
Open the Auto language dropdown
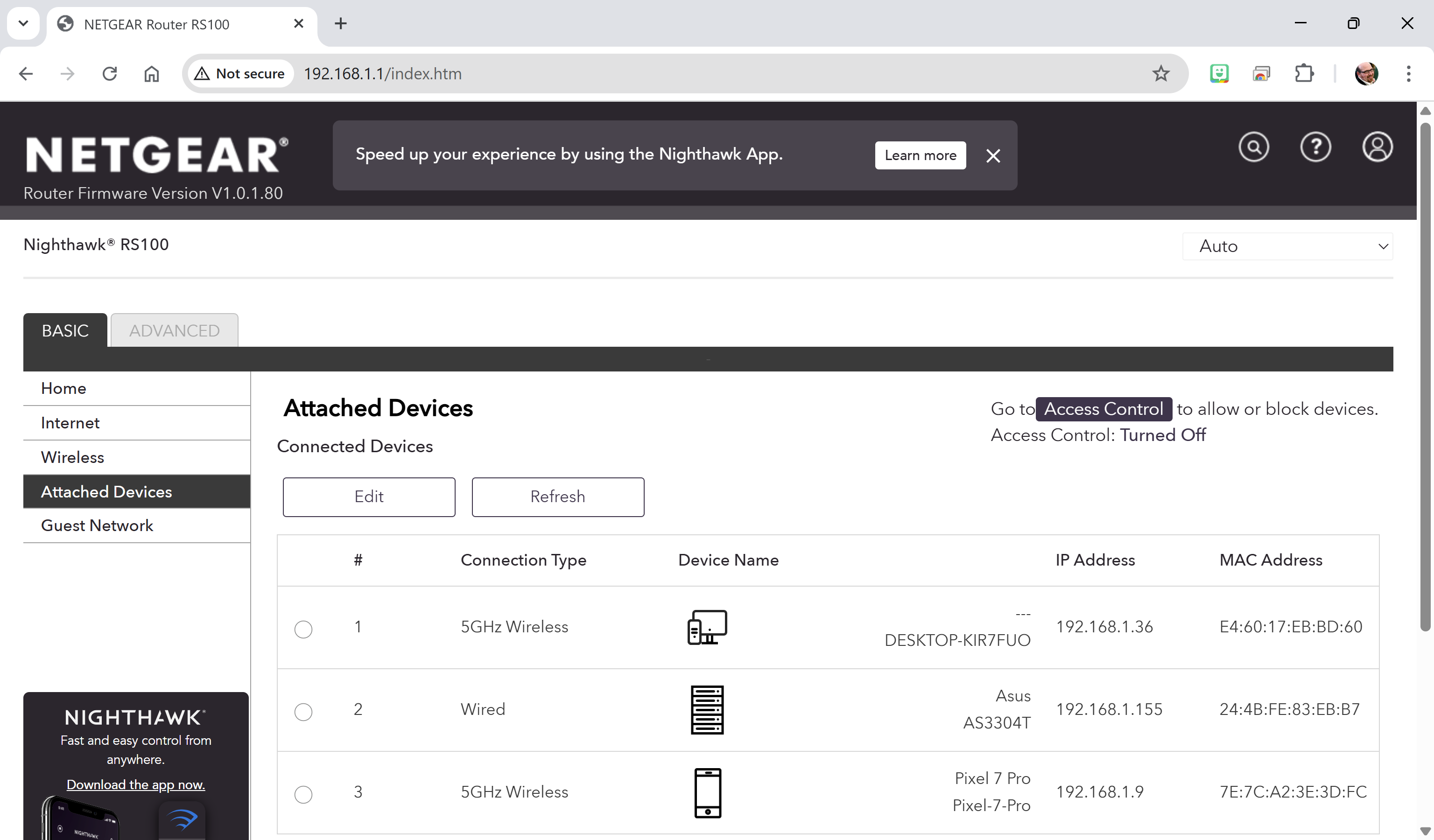pos(1287,246)
